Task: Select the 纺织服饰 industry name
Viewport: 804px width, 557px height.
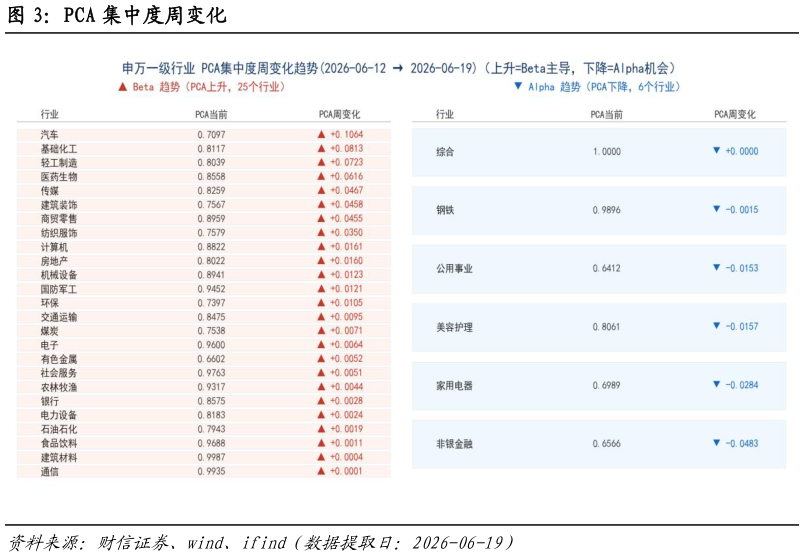Action: point(59,233)
